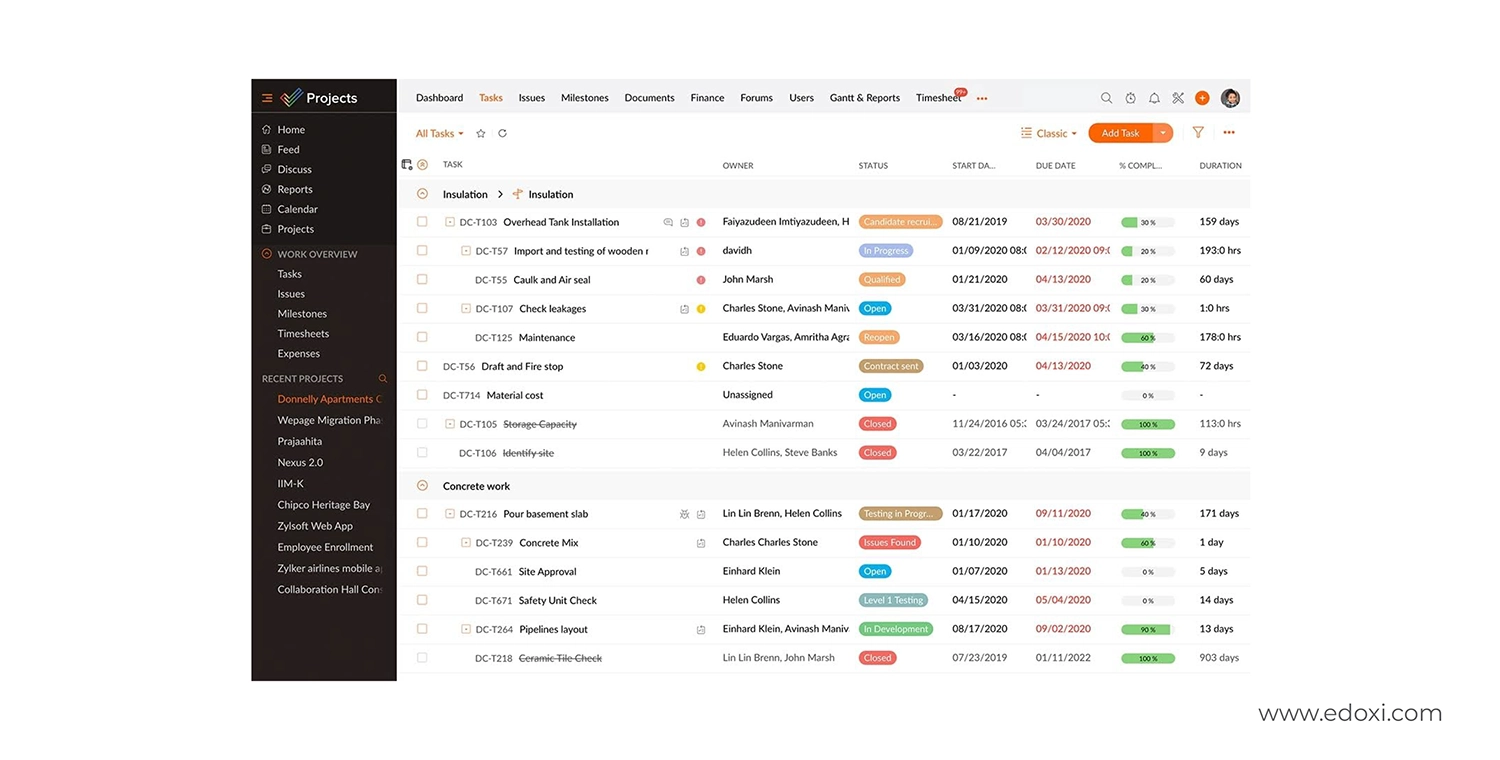Collapse the Concrete work section
1500x760 pixels.
[424, 486]
